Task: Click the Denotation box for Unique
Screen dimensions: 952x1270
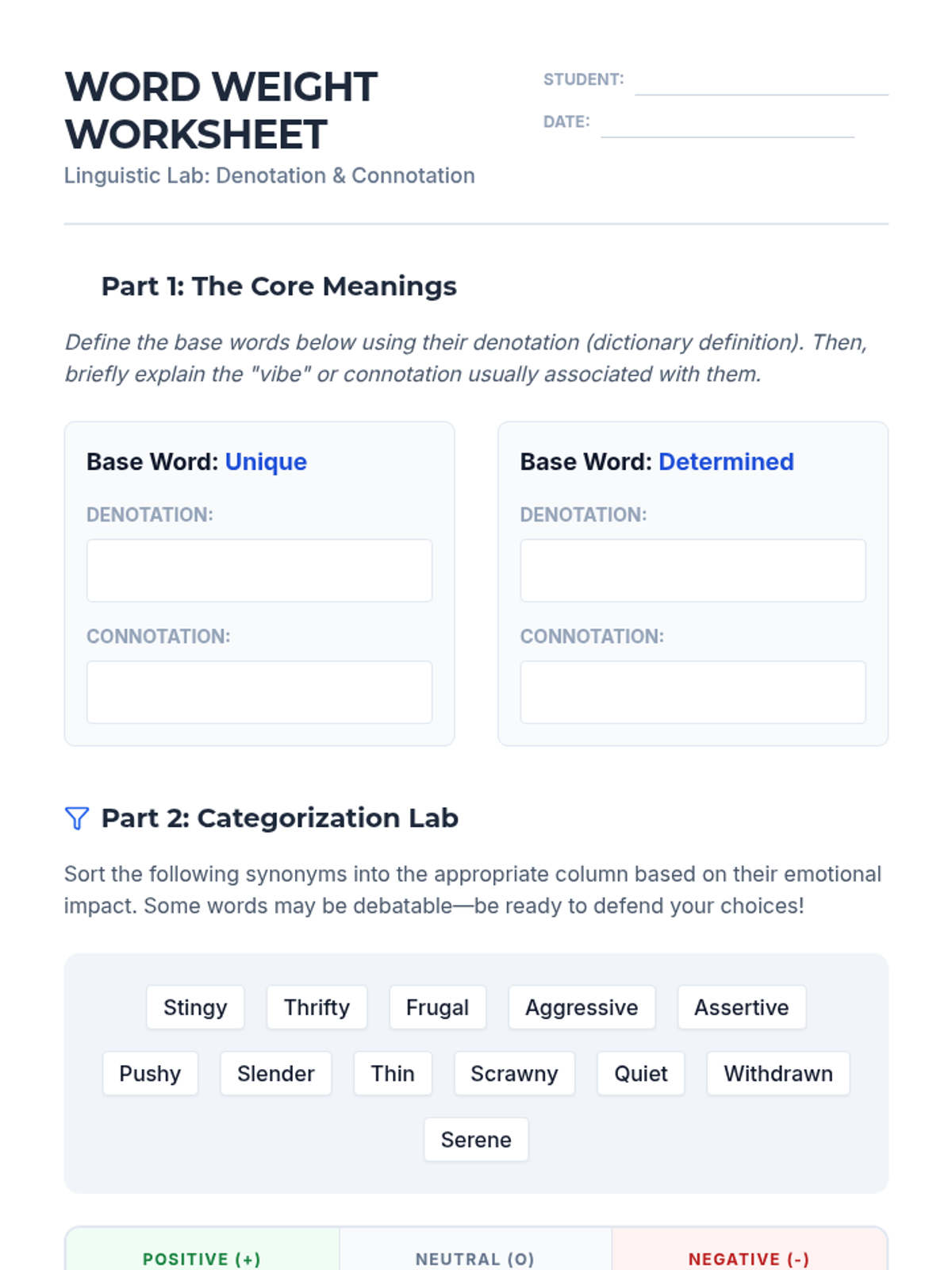Action: [x=259, y=571]
